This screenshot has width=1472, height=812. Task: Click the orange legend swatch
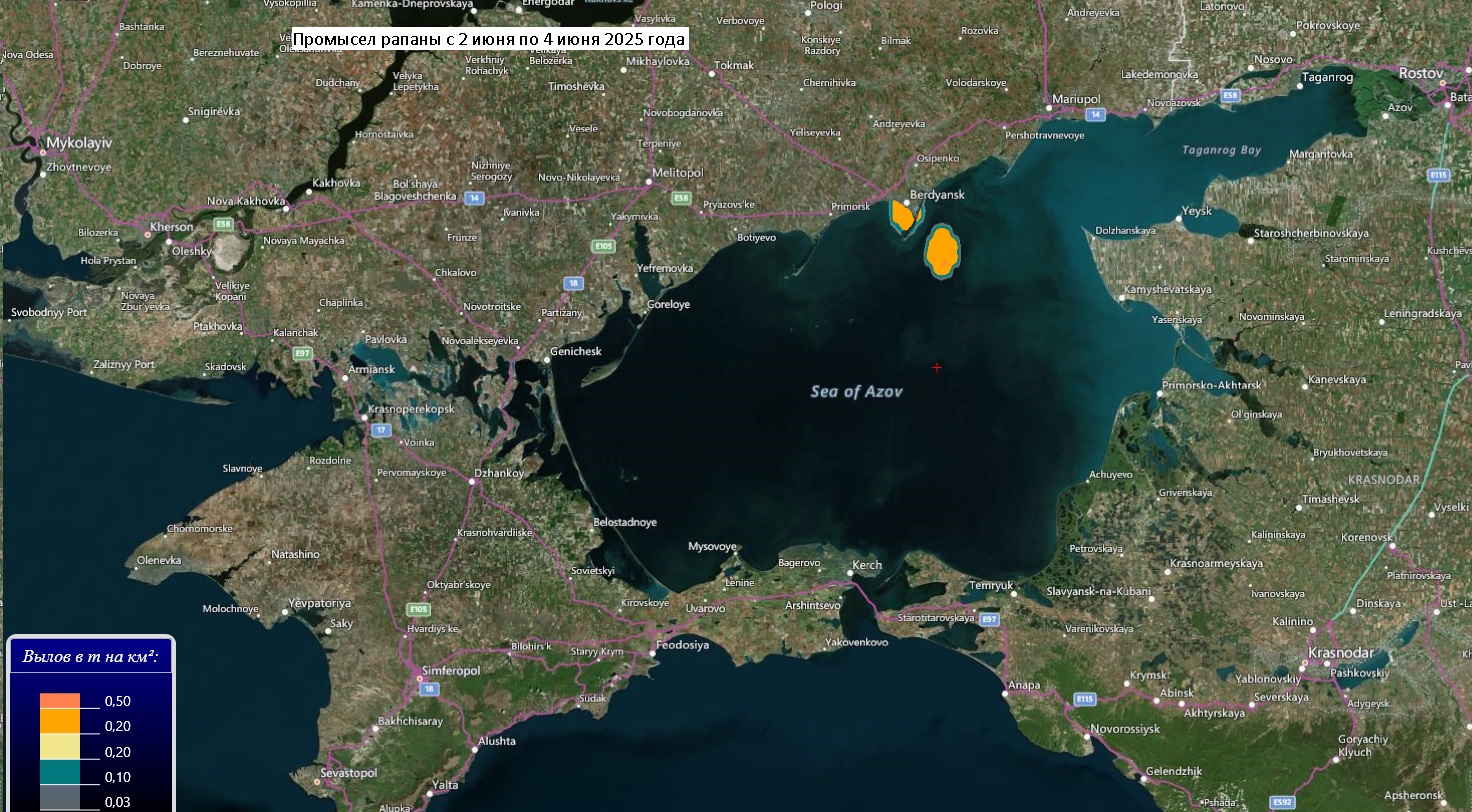pyautogui.click(x=60, y=721)
